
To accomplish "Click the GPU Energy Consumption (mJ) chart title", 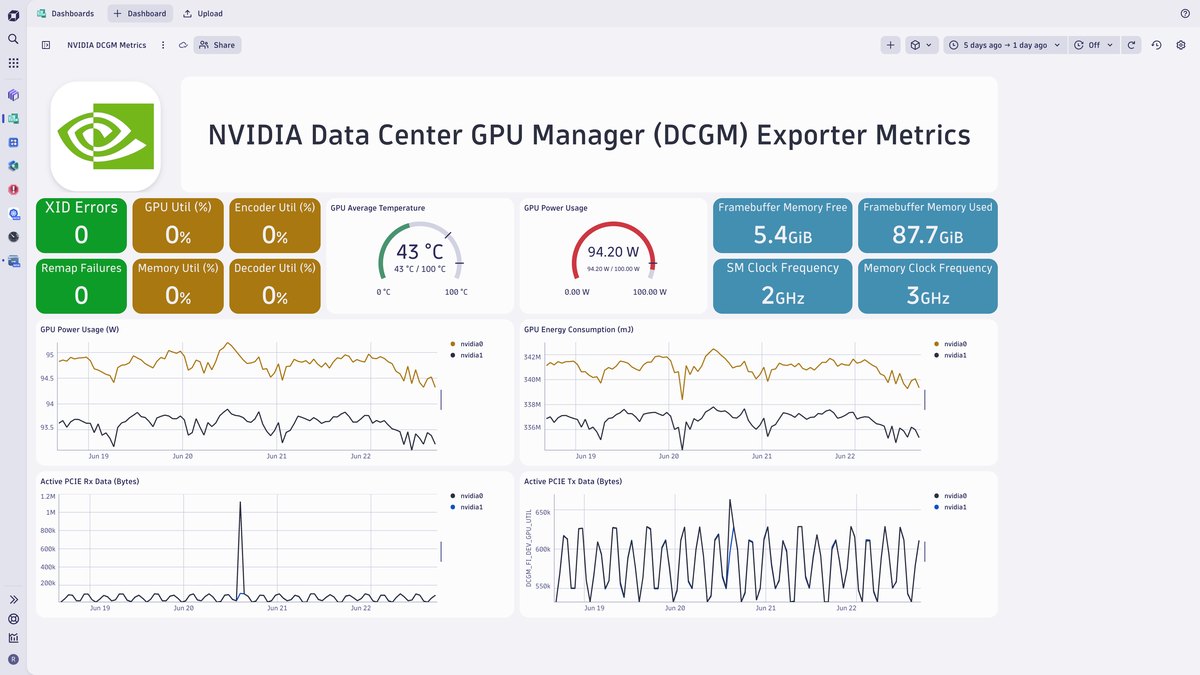I will (578, 329).
